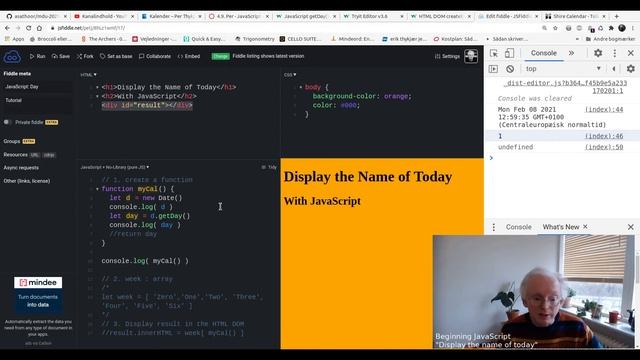
Task: Fold the body CSS rule
Action: point(300,87)
